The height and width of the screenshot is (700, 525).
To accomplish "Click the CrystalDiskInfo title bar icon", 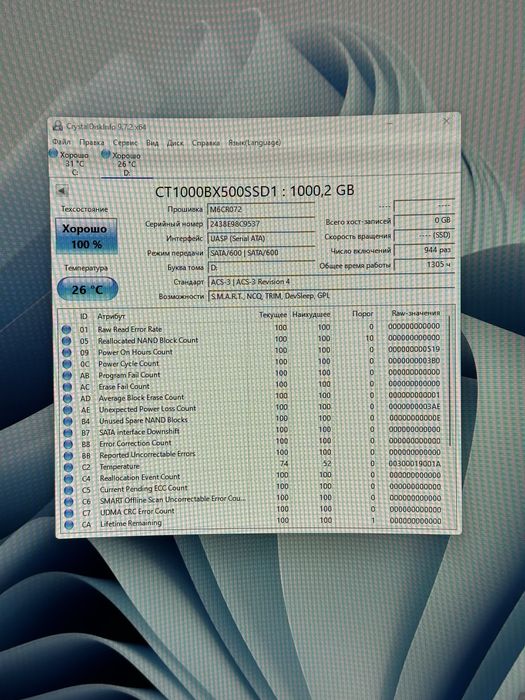I will coord(58,126).
